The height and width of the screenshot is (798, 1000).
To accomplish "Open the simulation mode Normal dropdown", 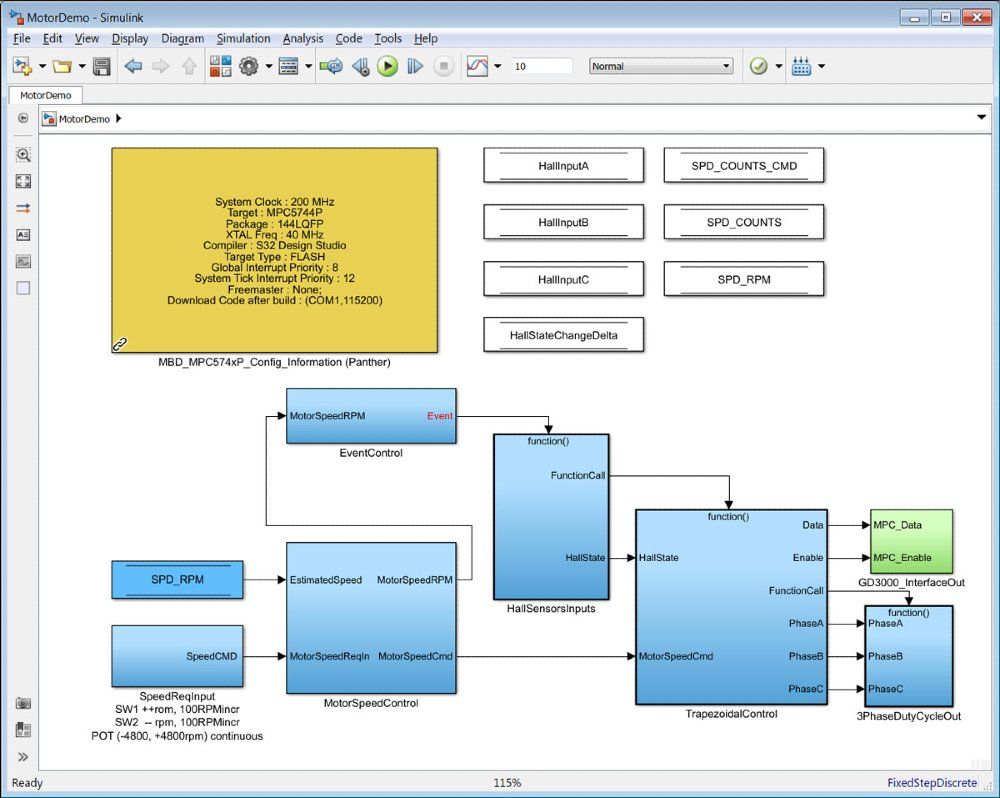I will click(x=661, y=66).
